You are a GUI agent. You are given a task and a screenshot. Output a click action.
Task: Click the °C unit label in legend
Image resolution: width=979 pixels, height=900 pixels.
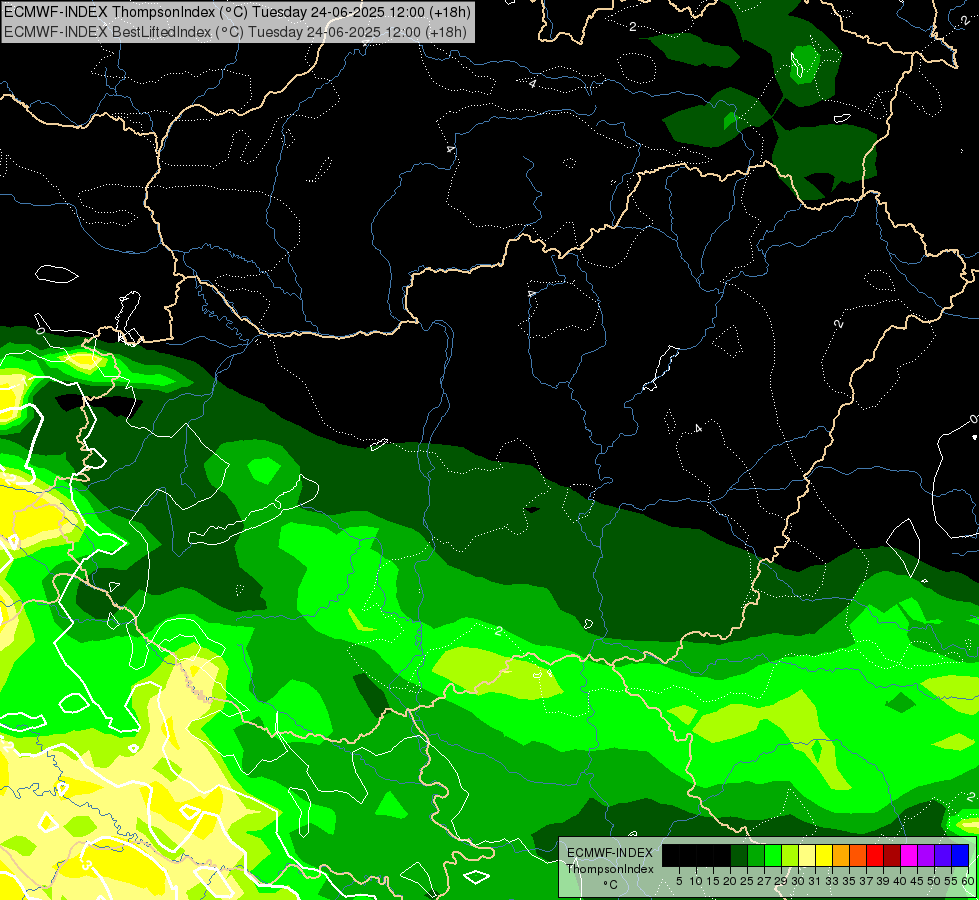click(x=611, y=885)
